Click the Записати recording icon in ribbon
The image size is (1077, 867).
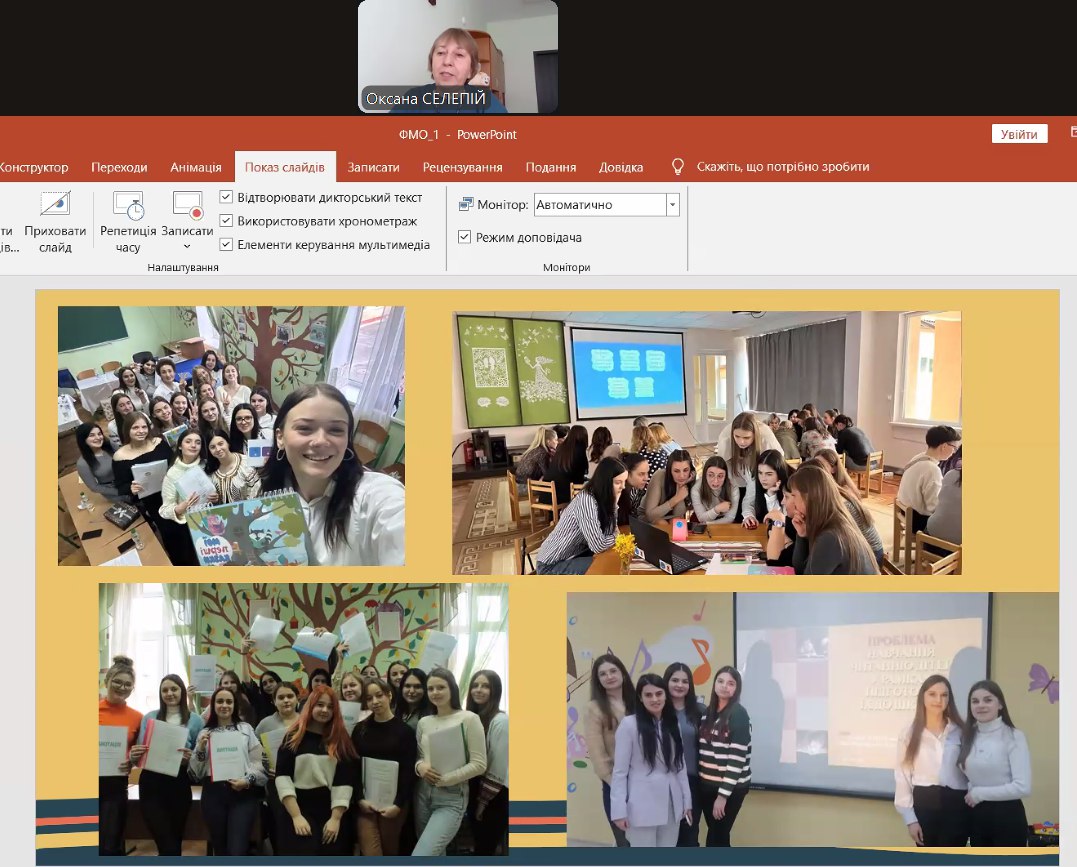(188, 206)
